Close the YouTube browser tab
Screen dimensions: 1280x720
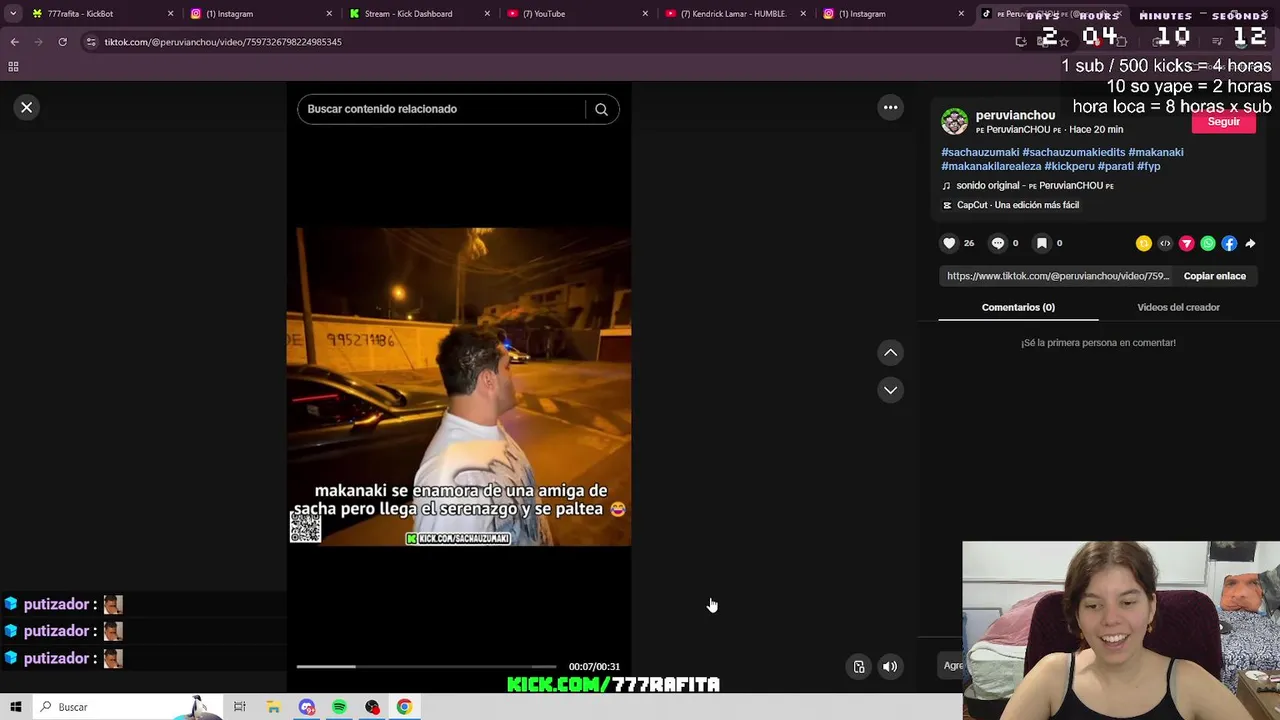[x=645, y=14]
